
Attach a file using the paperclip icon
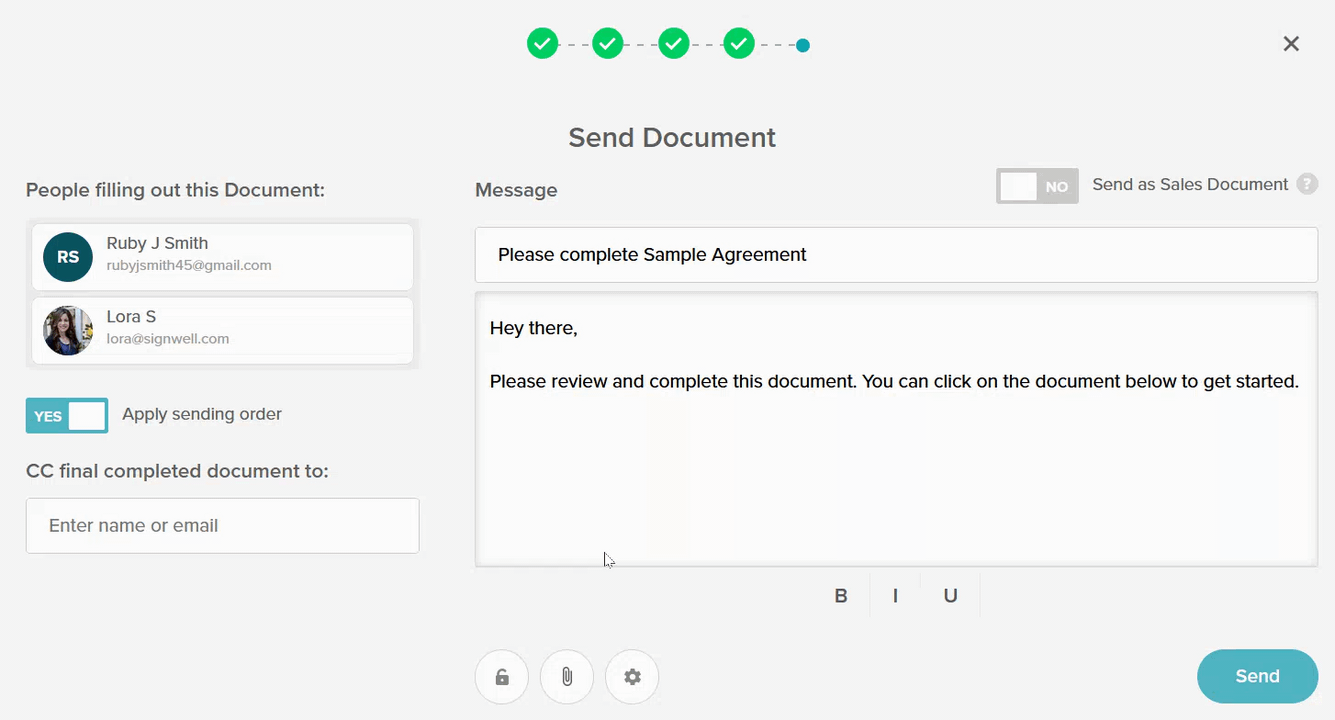pos(566,676)
